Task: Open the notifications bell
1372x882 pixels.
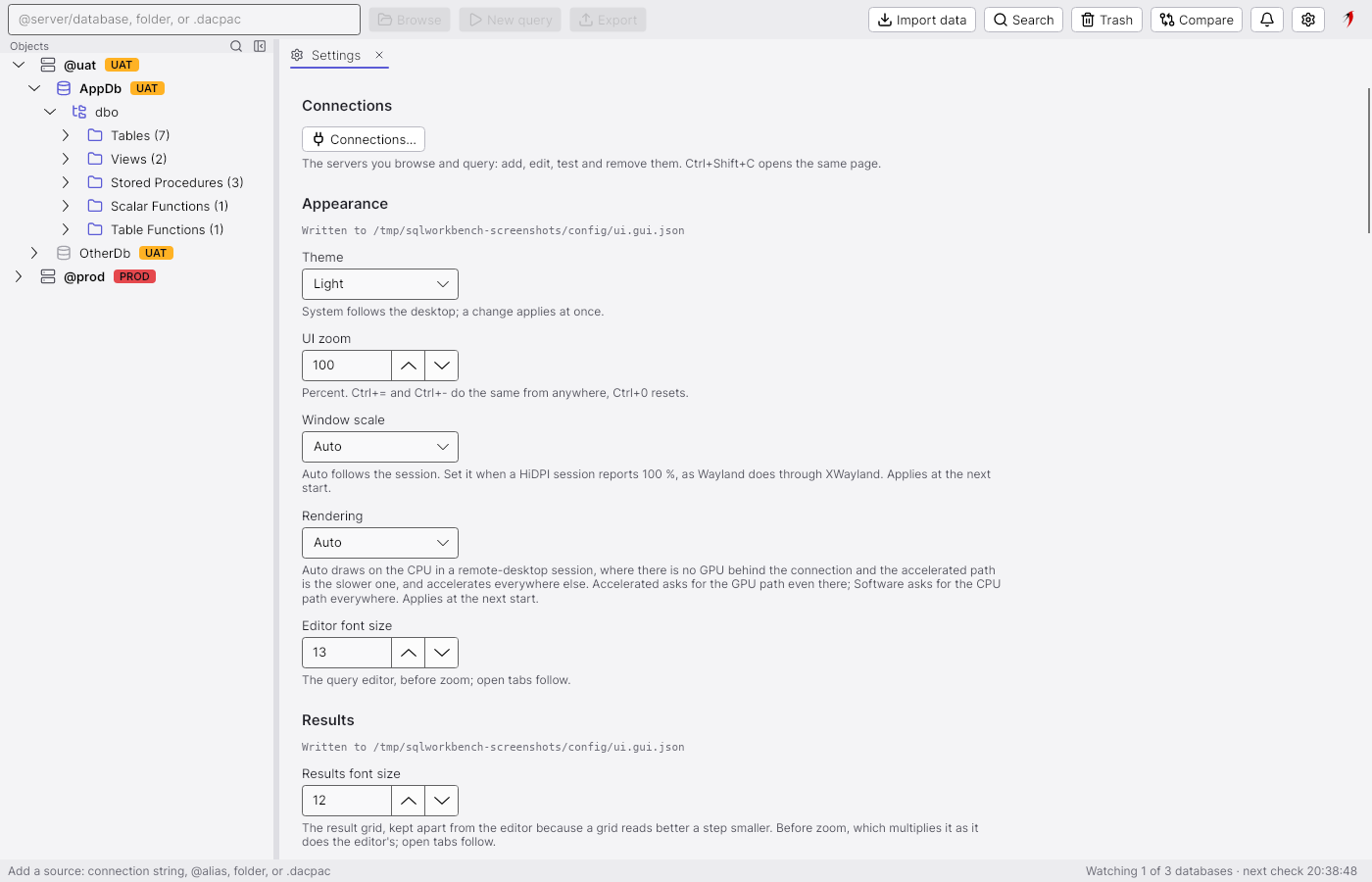Action: (1267, 20)
